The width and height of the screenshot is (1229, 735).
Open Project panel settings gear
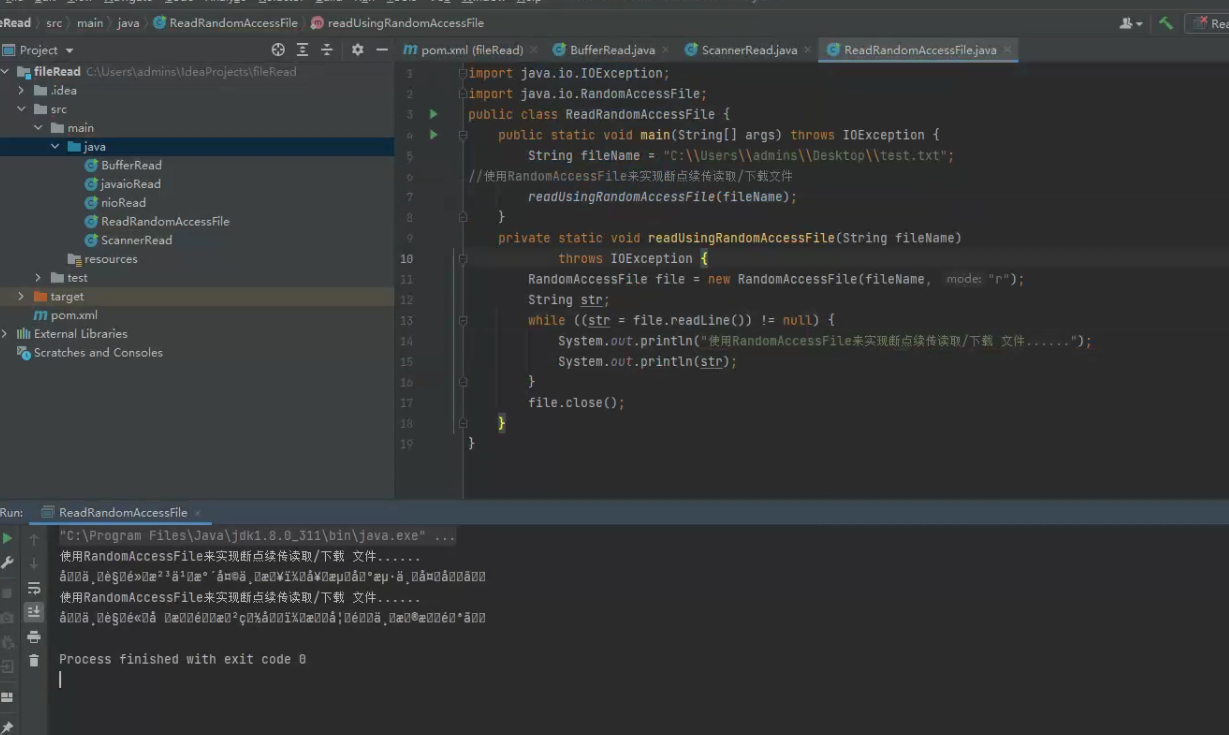pyautogui.click(x=357, y=50)
